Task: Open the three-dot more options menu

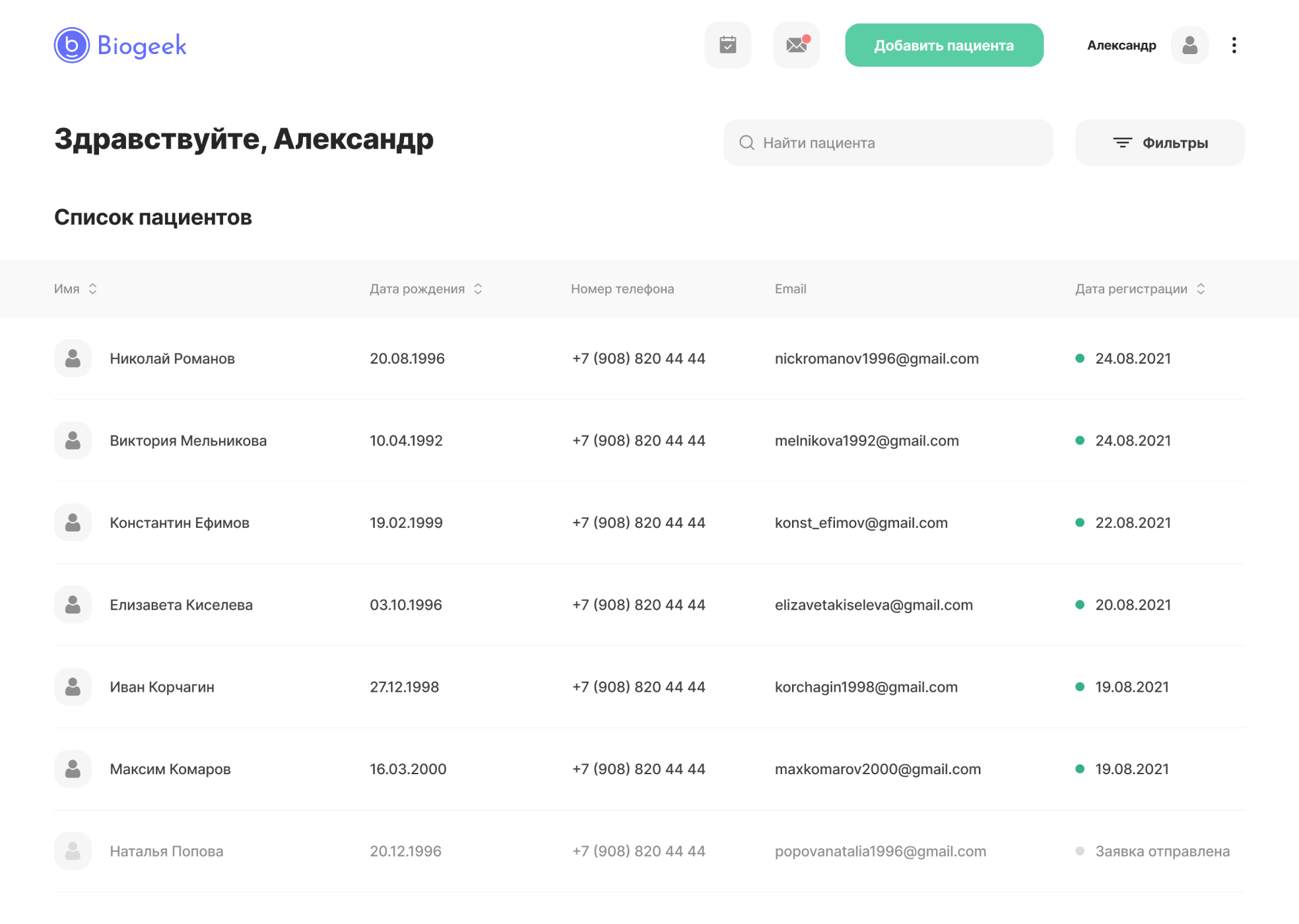Action: 1234,45
